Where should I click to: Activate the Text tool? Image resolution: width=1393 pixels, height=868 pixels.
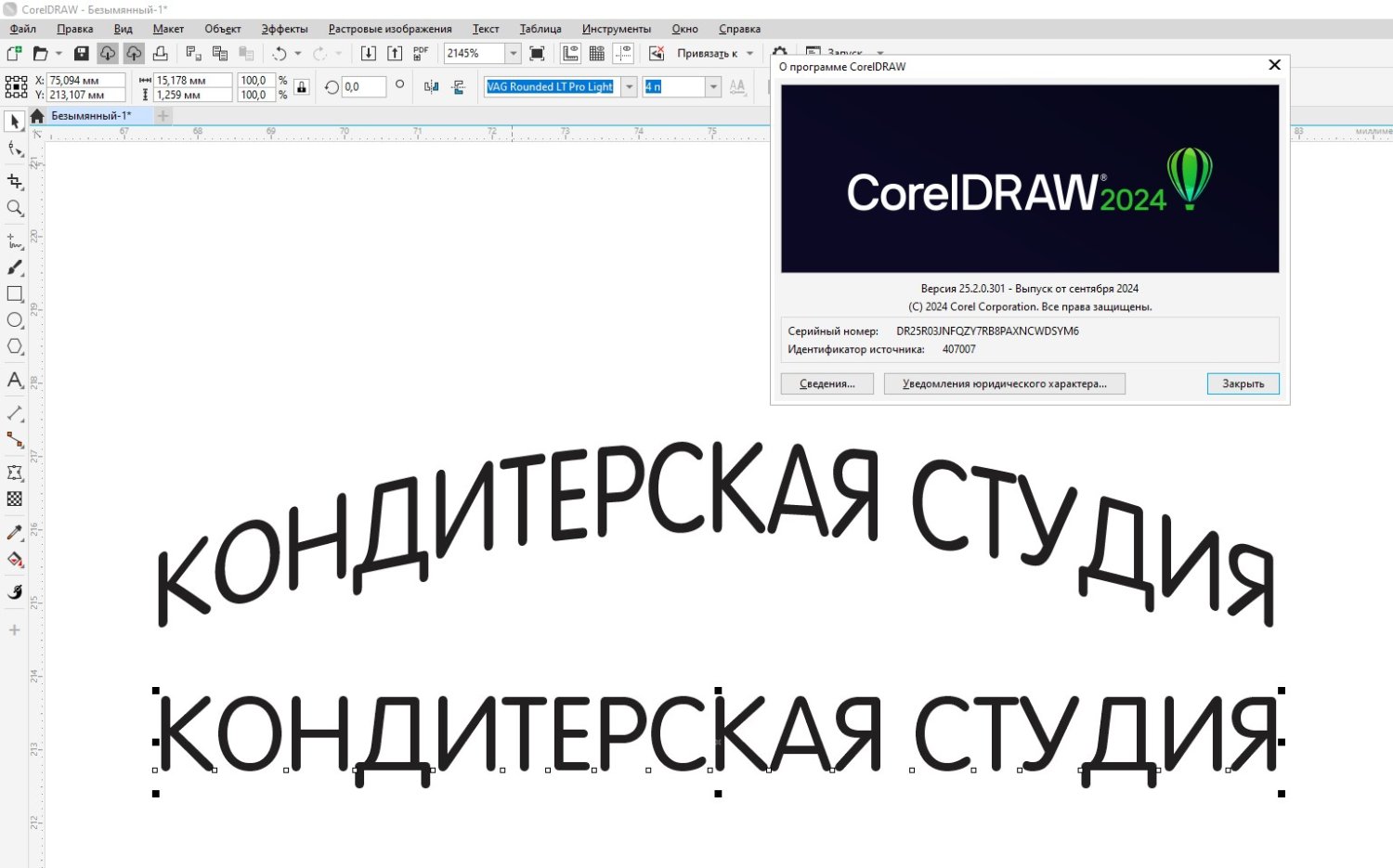[x=15, y=380]
